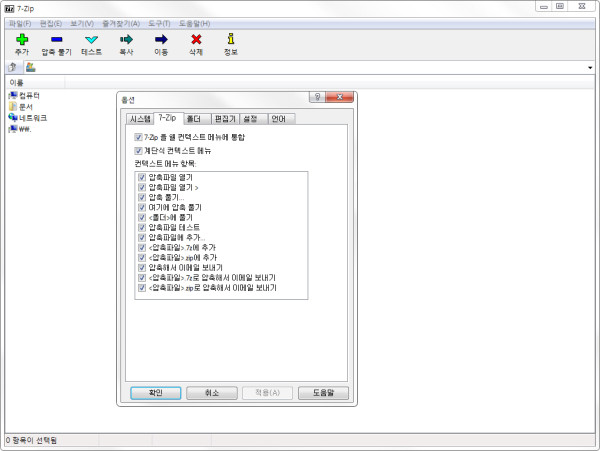
Task: Click the Test (테스트) toolbar icon
Action: point(91,39)
